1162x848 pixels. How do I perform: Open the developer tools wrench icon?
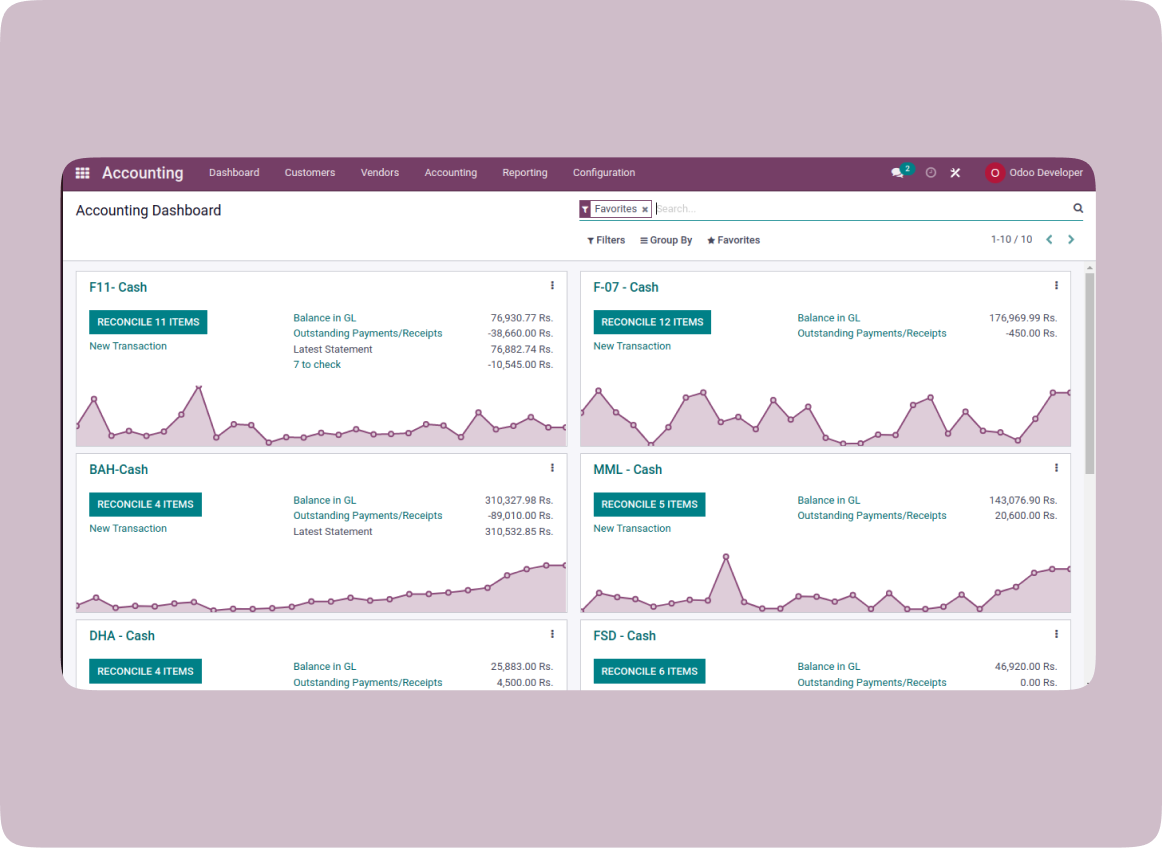click(955, 173)
